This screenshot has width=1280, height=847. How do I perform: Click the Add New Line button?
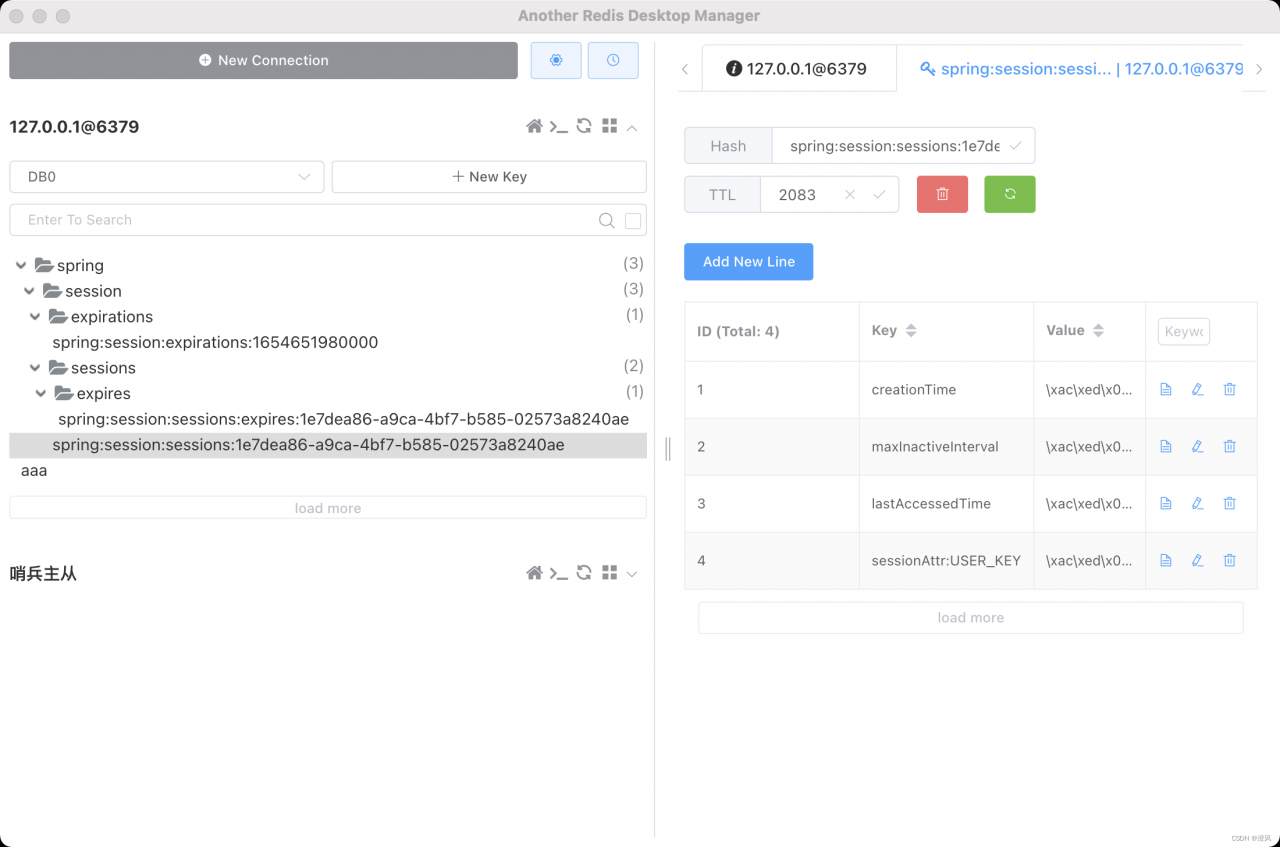click(x=749, y=262)
